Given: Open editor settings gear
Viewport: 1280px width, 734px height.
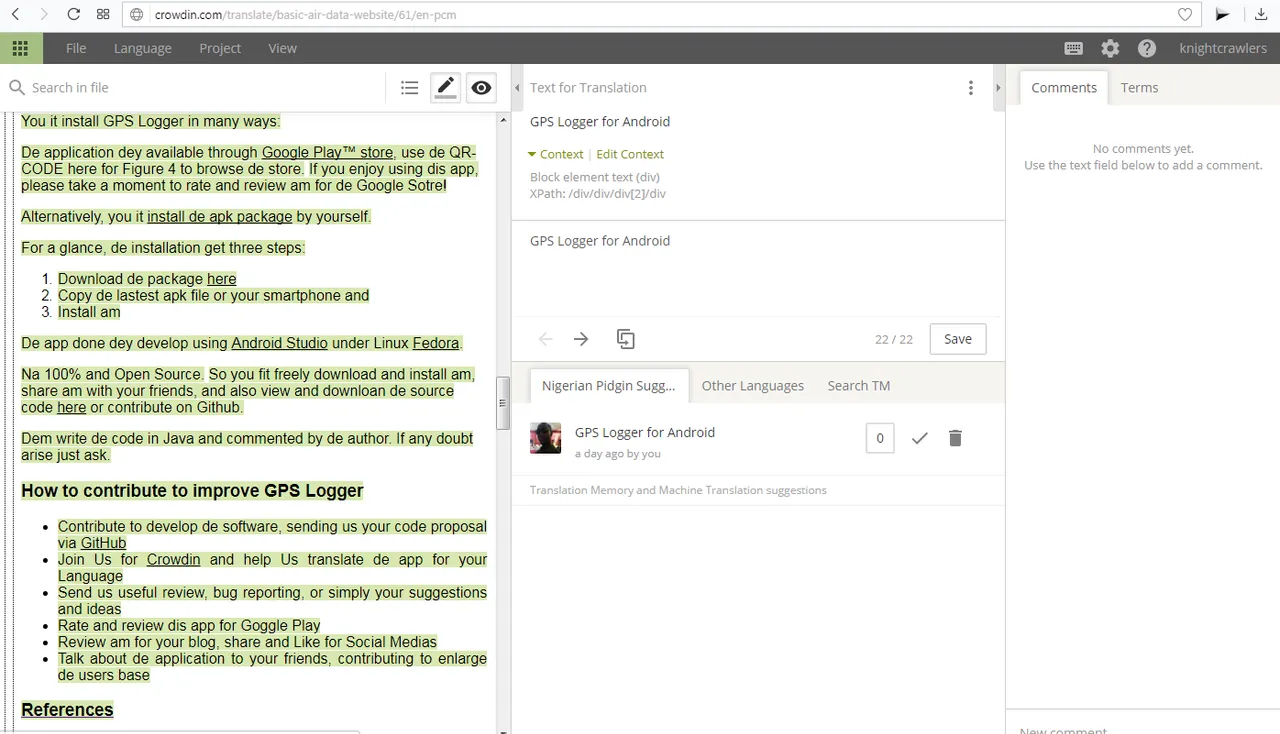Looking at the screenshot, I should 1110,48.
